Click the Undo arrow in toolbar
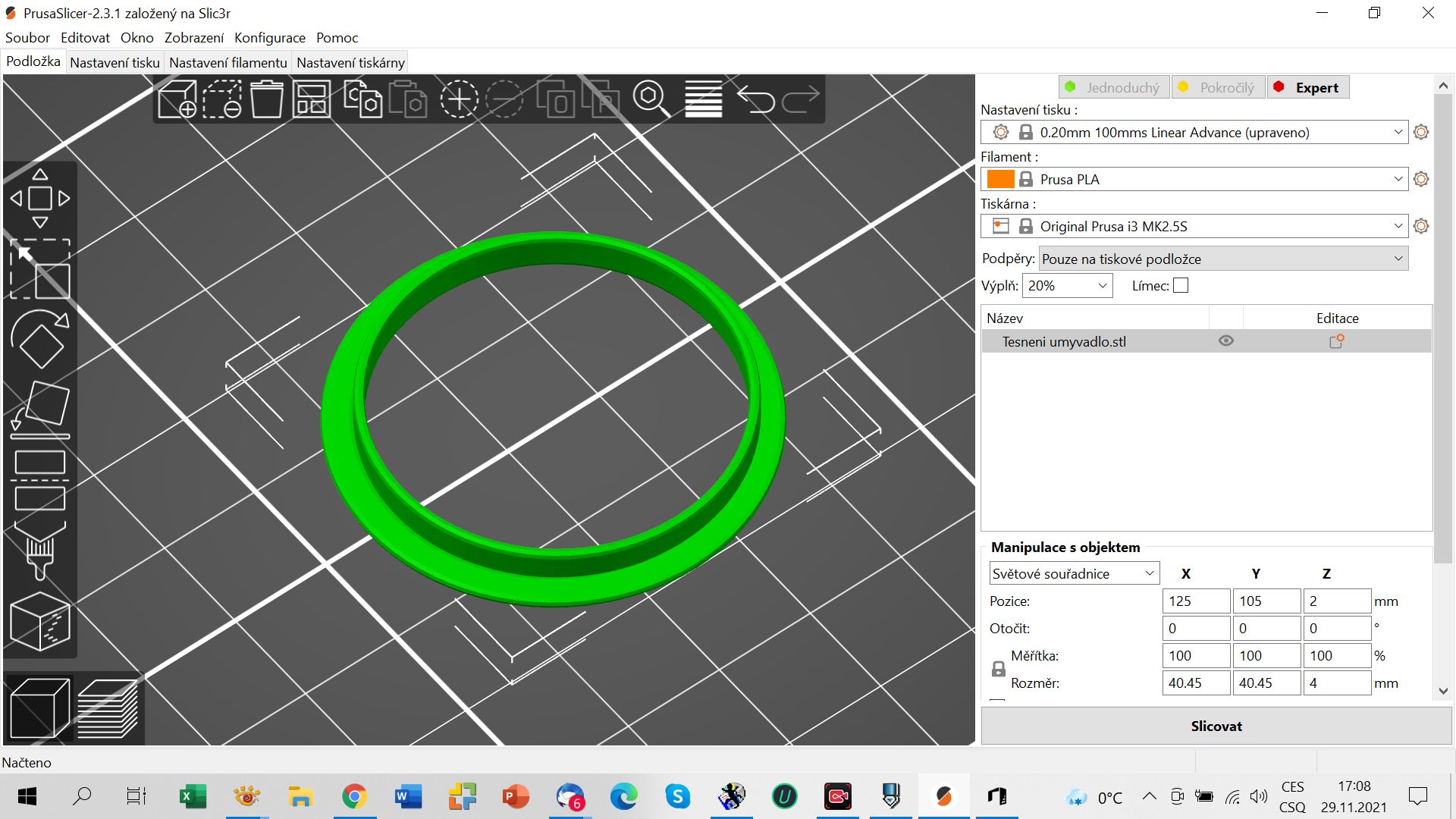The height and width of the screenshot is (819, 1456). pyautogui.click(x=756, y=99)
